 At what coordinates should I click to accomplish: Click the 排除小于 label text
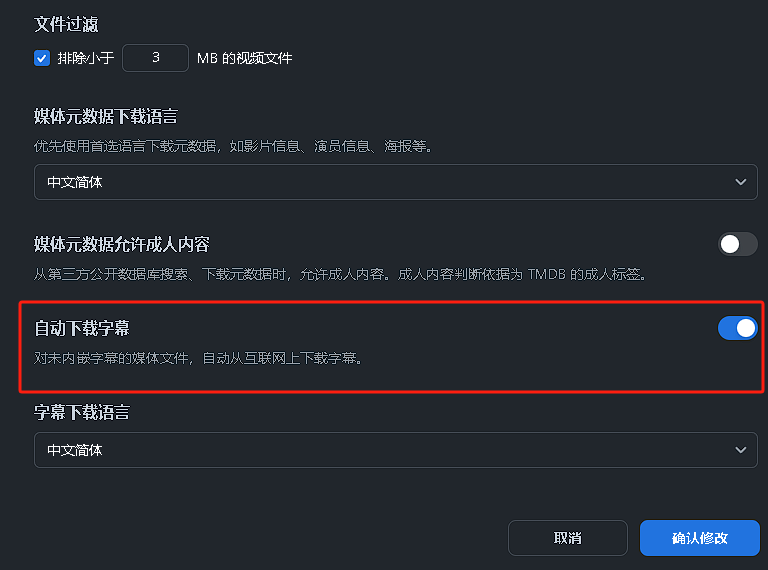tap(85, 58)
